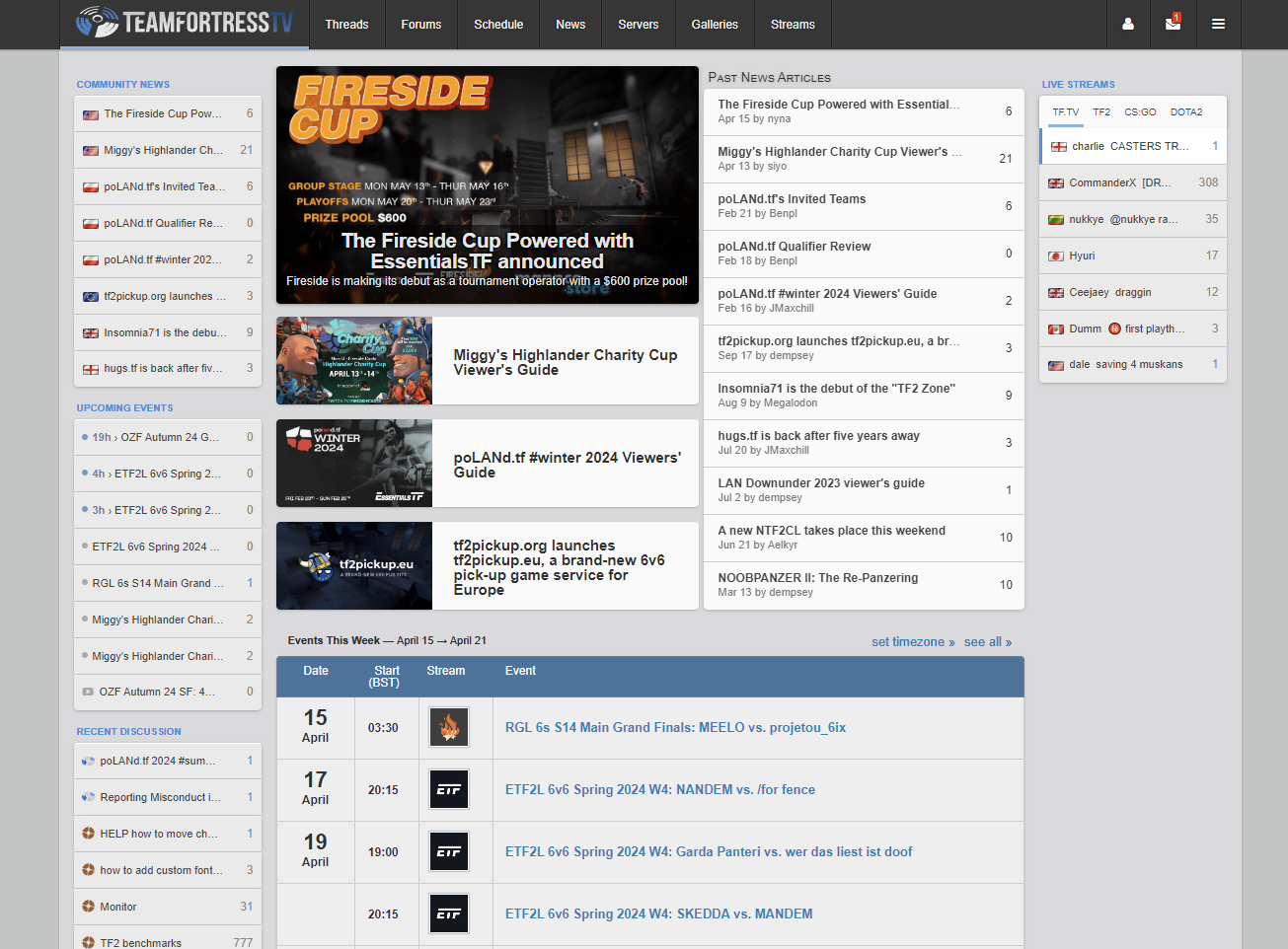Open 'how to add custom font' discussion
1288x949 pixels.
coord(168,870)
